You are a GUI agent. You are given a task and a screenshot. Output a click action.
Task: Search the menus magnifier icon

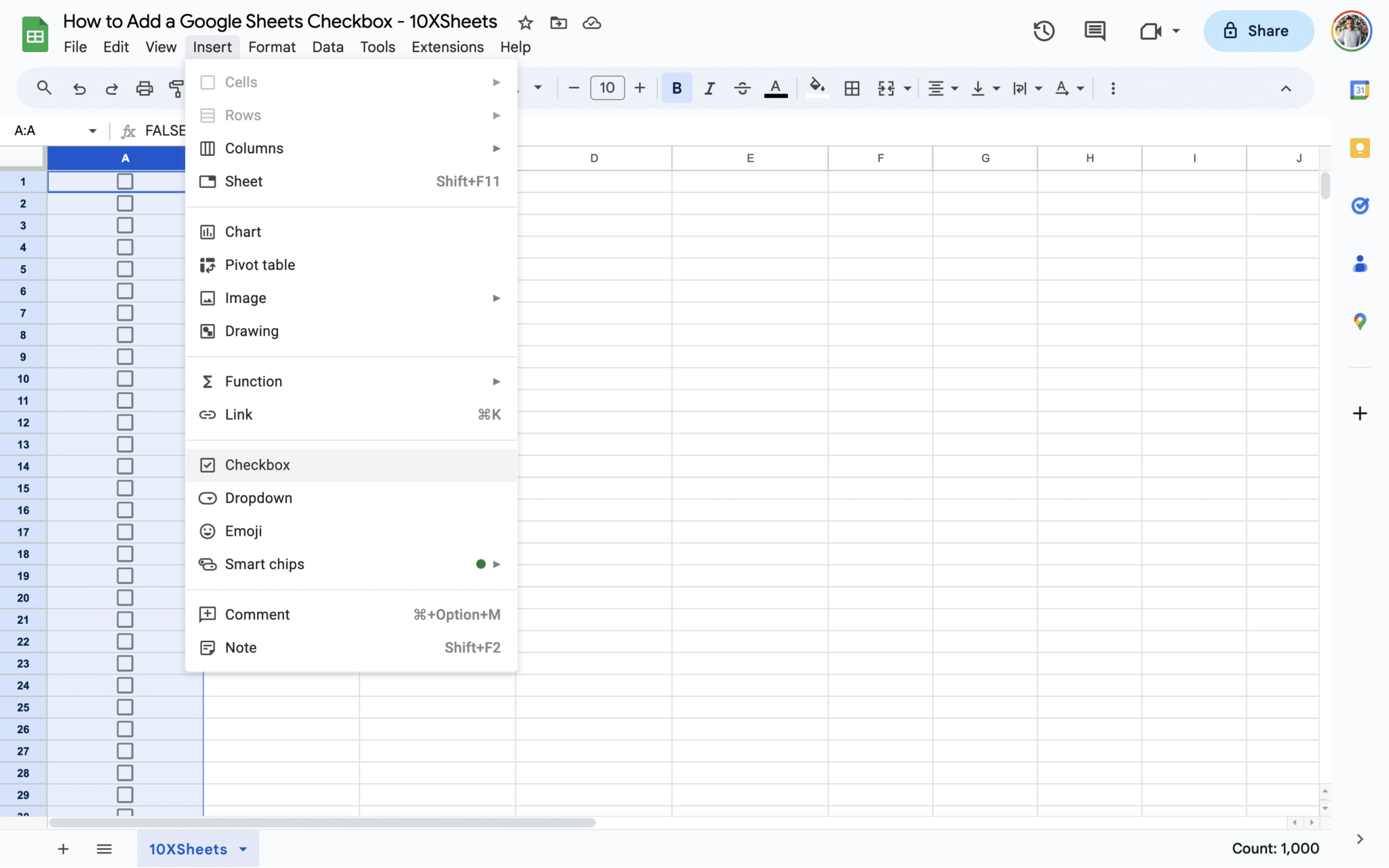tap(44, 88)
